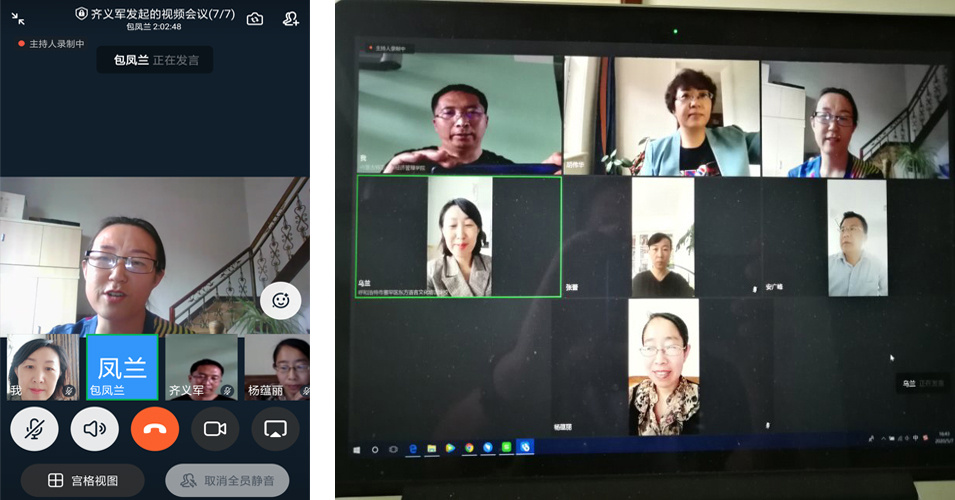Hang up with the red phone button

coord(155,429)
